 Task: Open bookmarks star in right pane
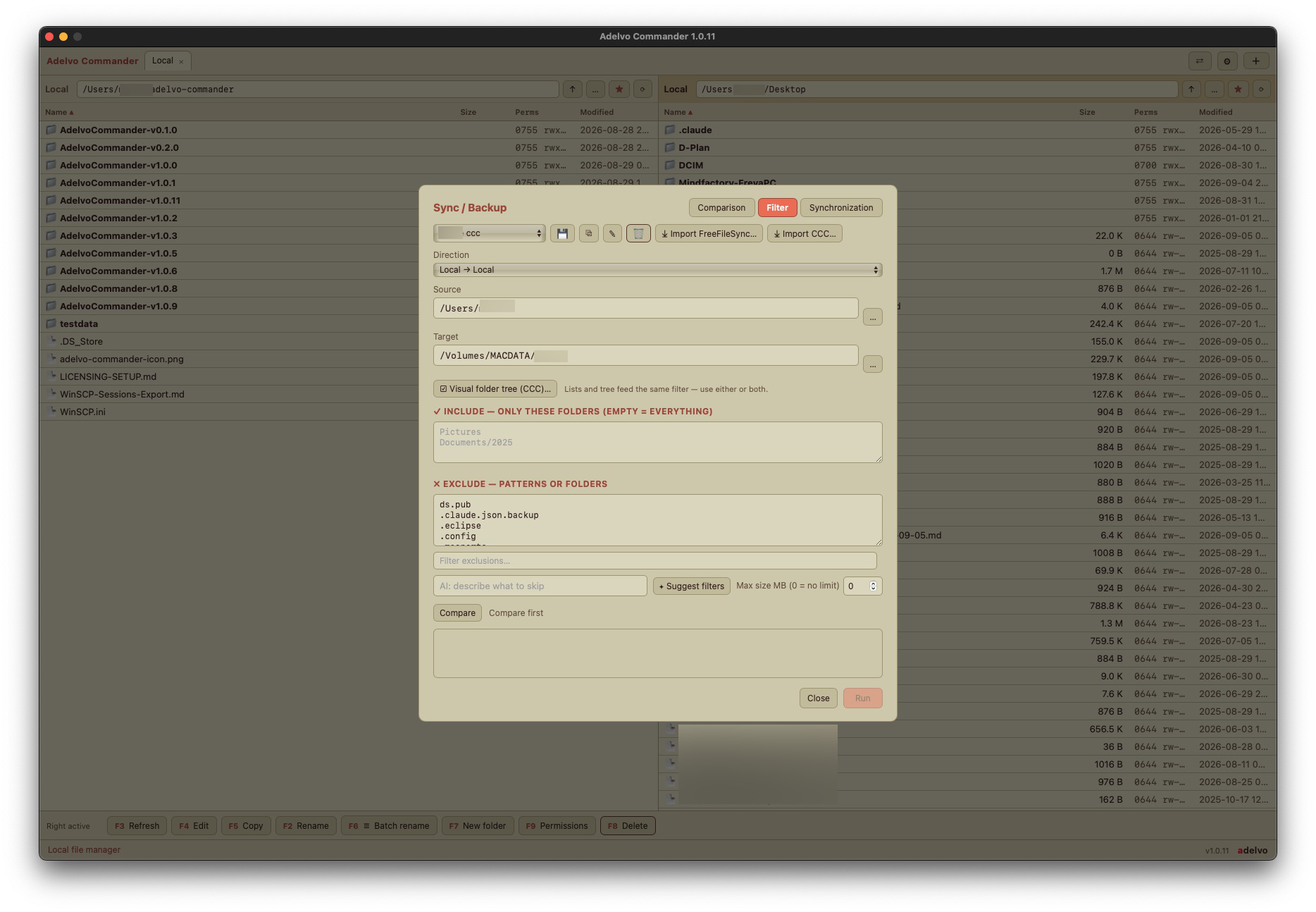(x=1238, y=89)
